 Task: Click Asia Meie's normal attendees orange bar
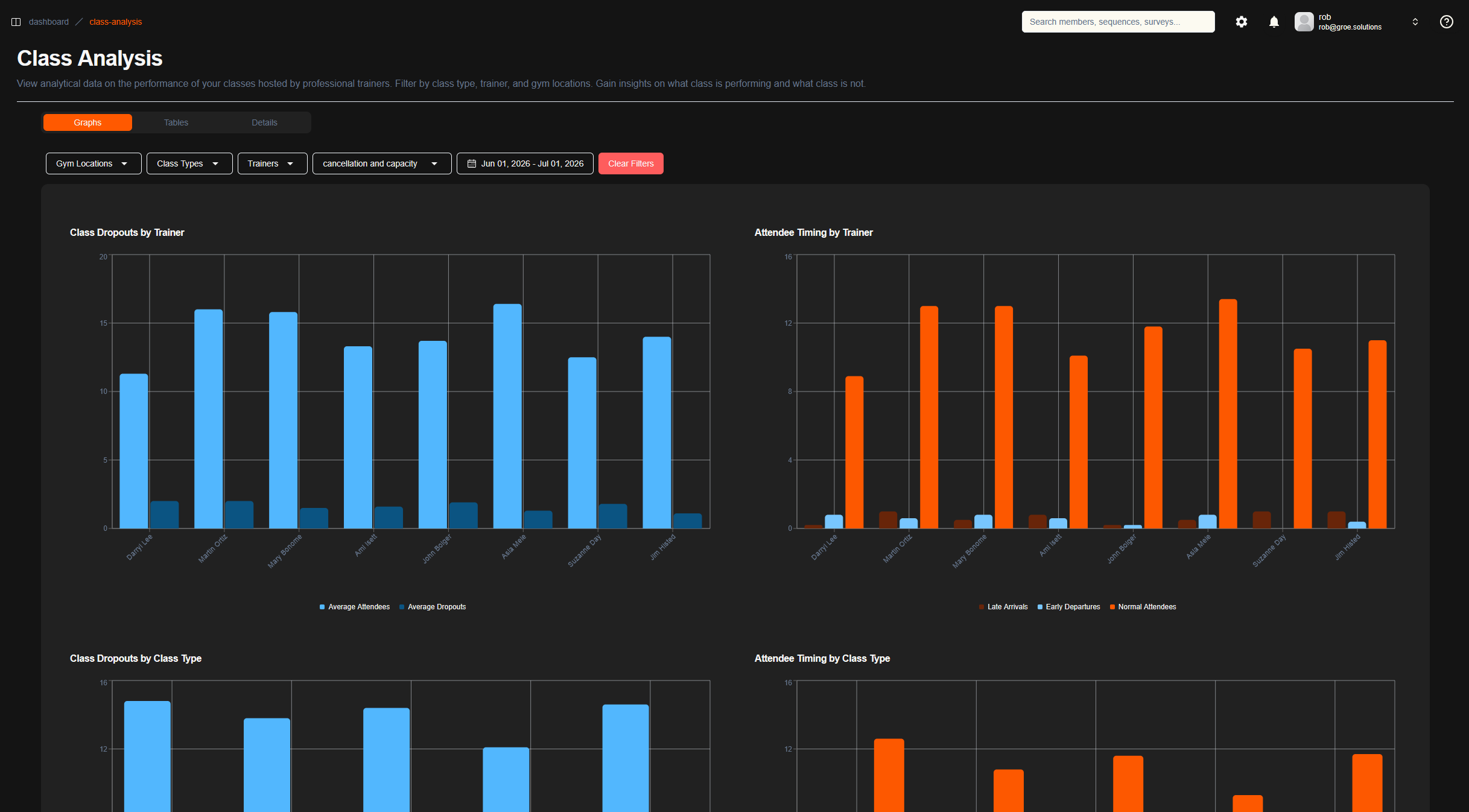(1228, 414)
